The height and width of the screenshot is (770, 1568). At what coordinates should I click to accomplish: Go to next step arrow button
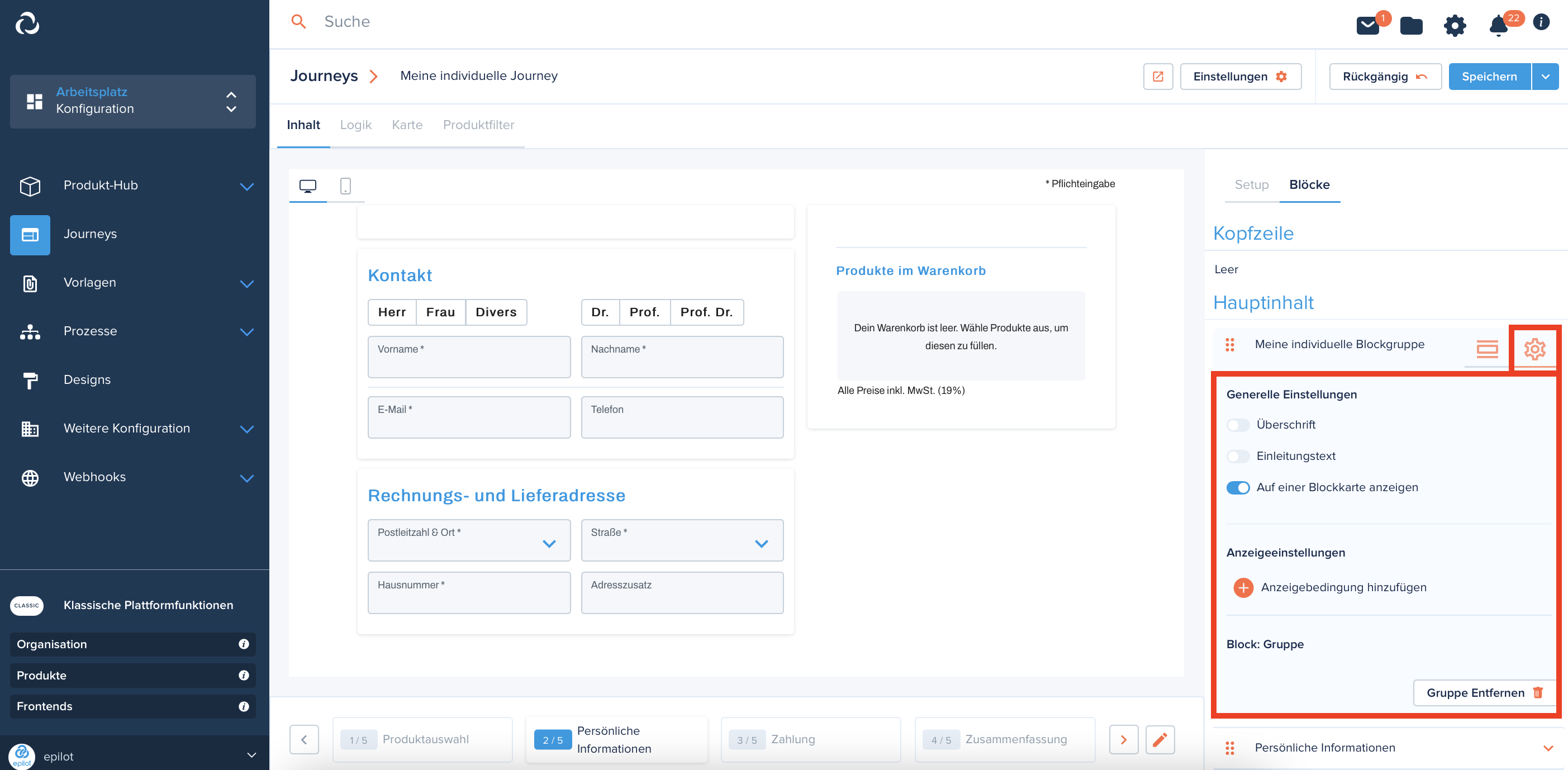(1123, 740)
